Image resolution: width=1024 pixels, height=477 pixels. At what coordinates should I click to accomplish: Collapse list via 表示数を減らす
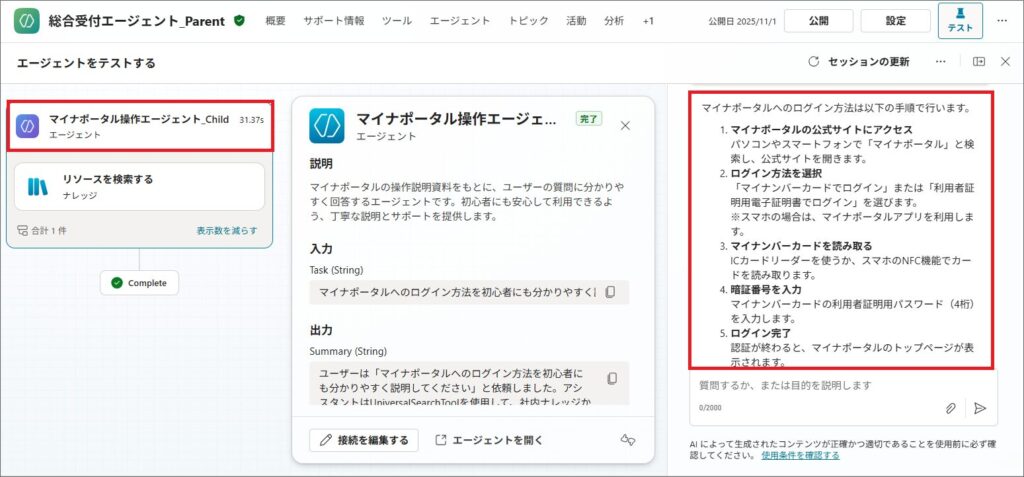226,230
